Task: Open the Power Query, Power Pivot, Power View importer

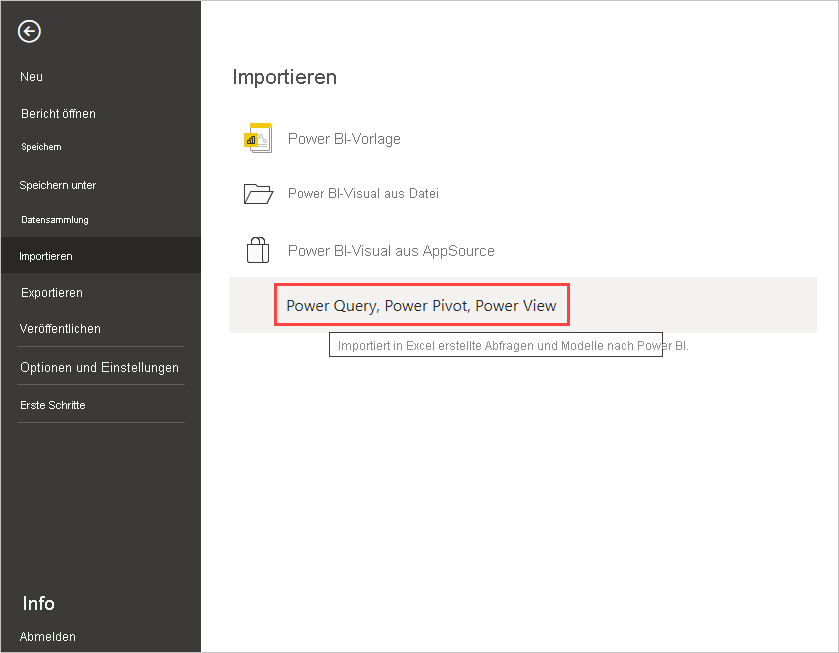Action: [x=420, y=305]
